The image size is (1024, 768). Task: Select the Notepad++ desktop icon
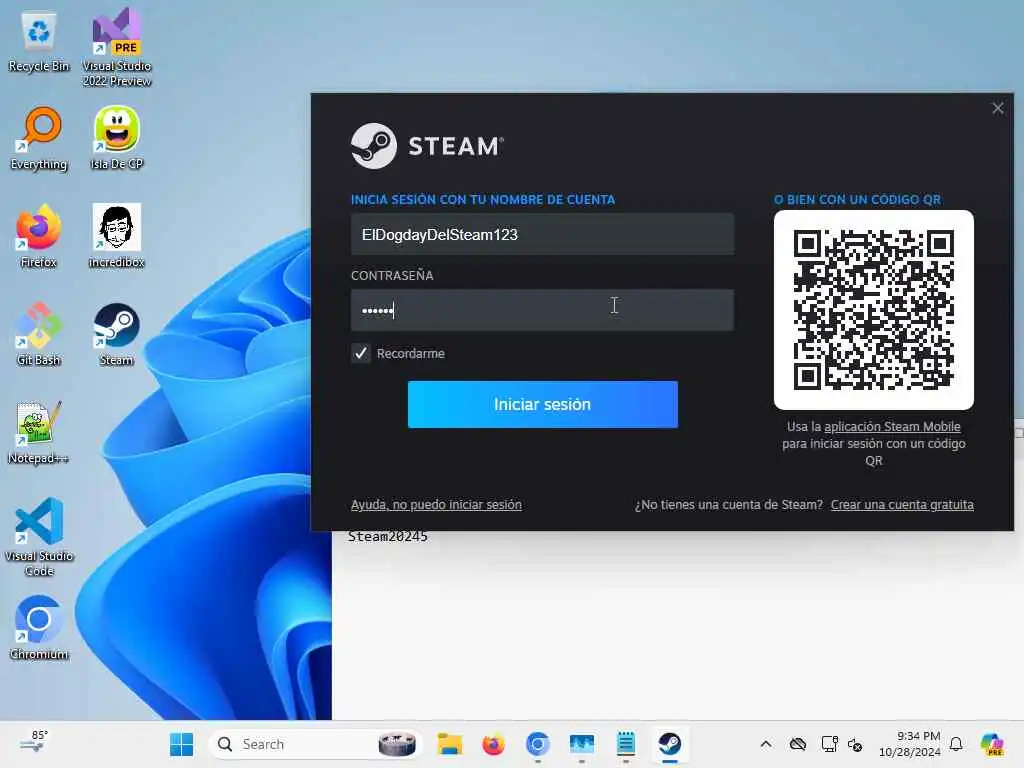coord(39,432)
